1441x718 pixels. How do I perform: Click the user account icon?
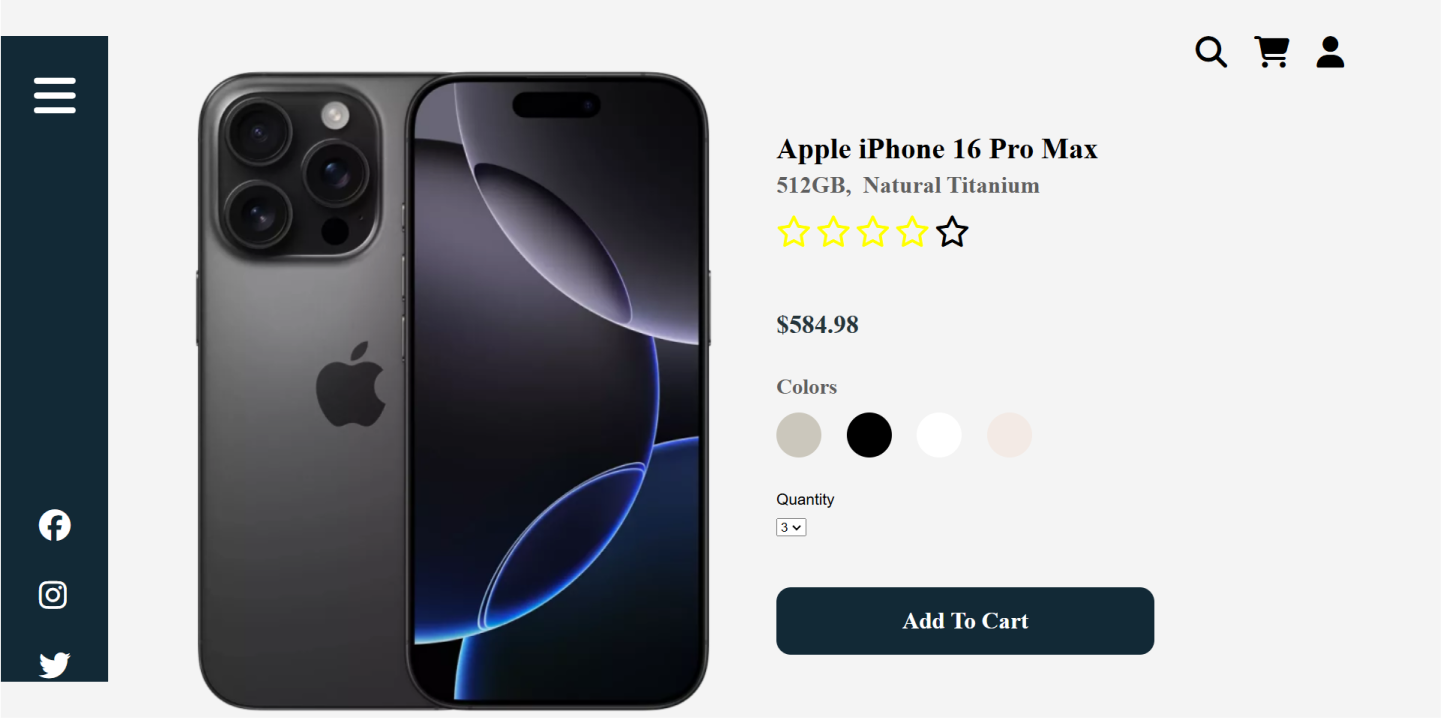tap(1330, 52)
